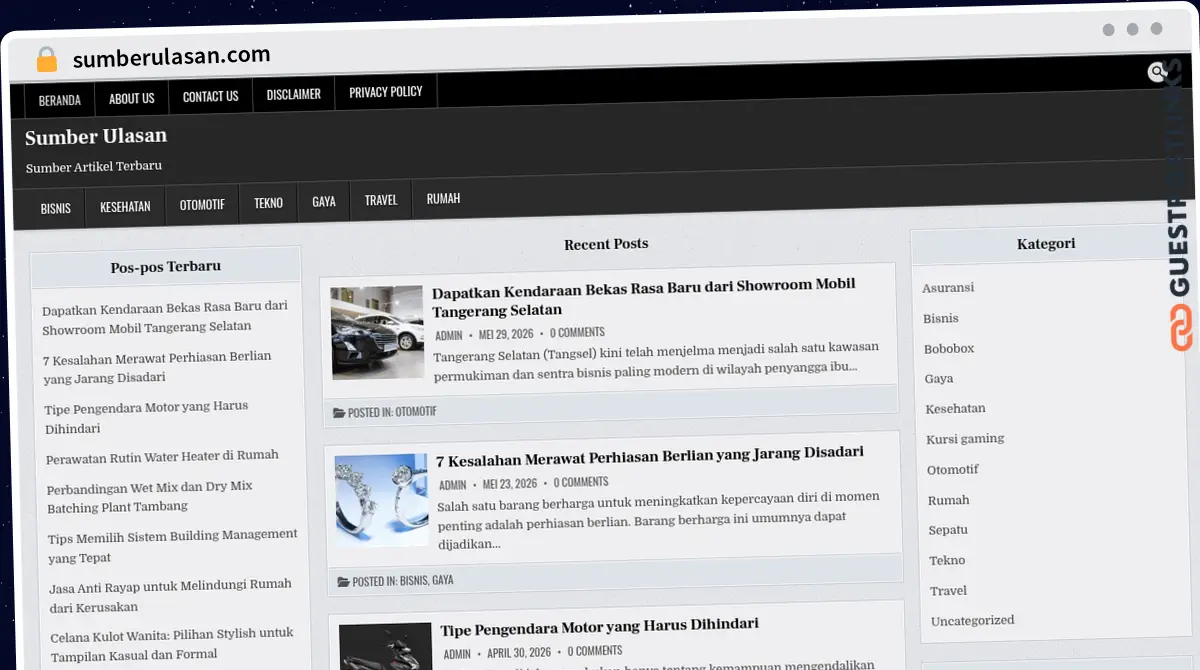Open sidebar link Tipe Pengendara Motor
The height and width of the screenshot is (670, 1200).
pos(146,418)
